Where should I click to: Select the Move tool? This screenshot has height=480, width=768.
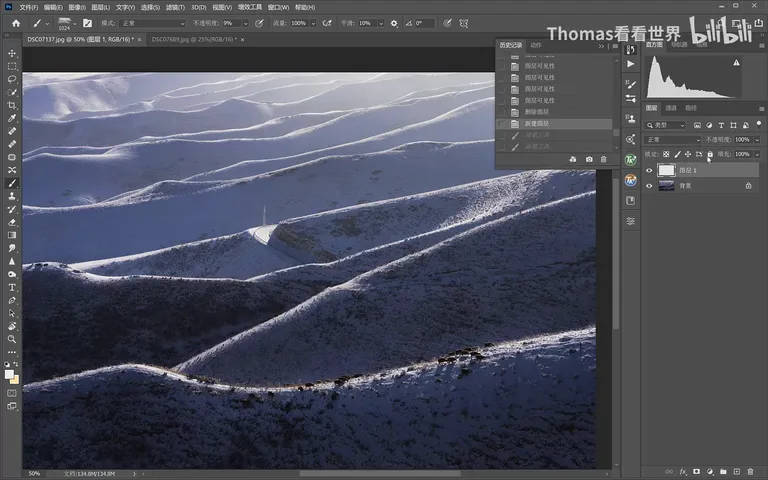click(12, 53)
